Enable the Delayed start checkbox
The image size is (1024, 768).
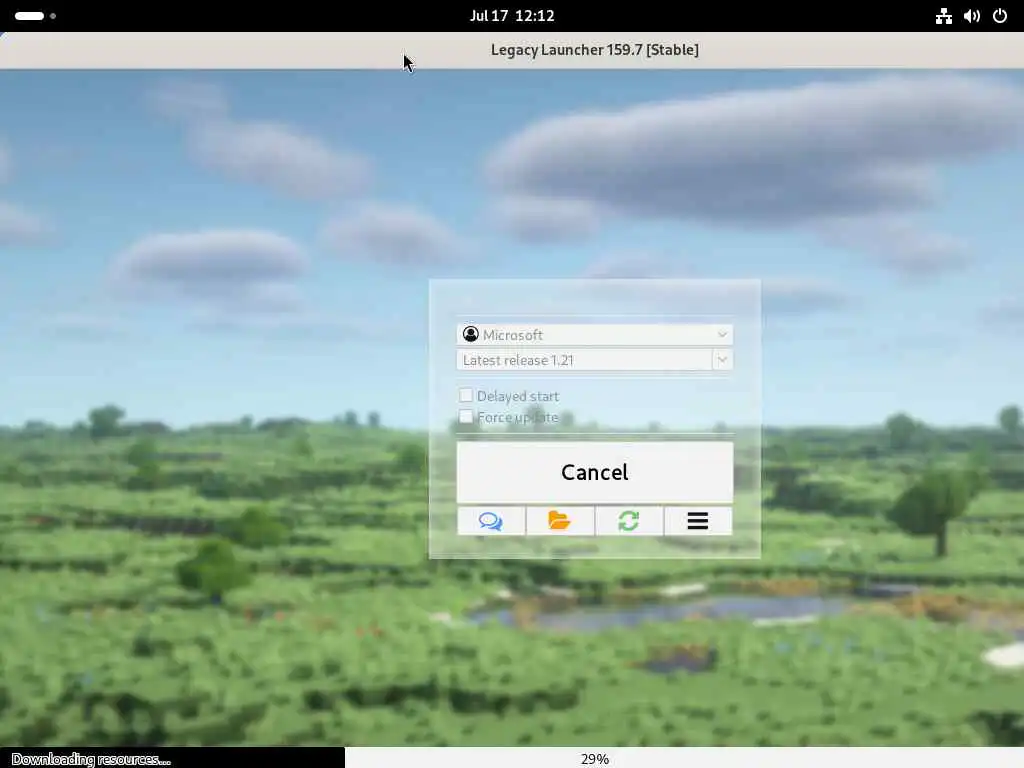pos(466,395)
